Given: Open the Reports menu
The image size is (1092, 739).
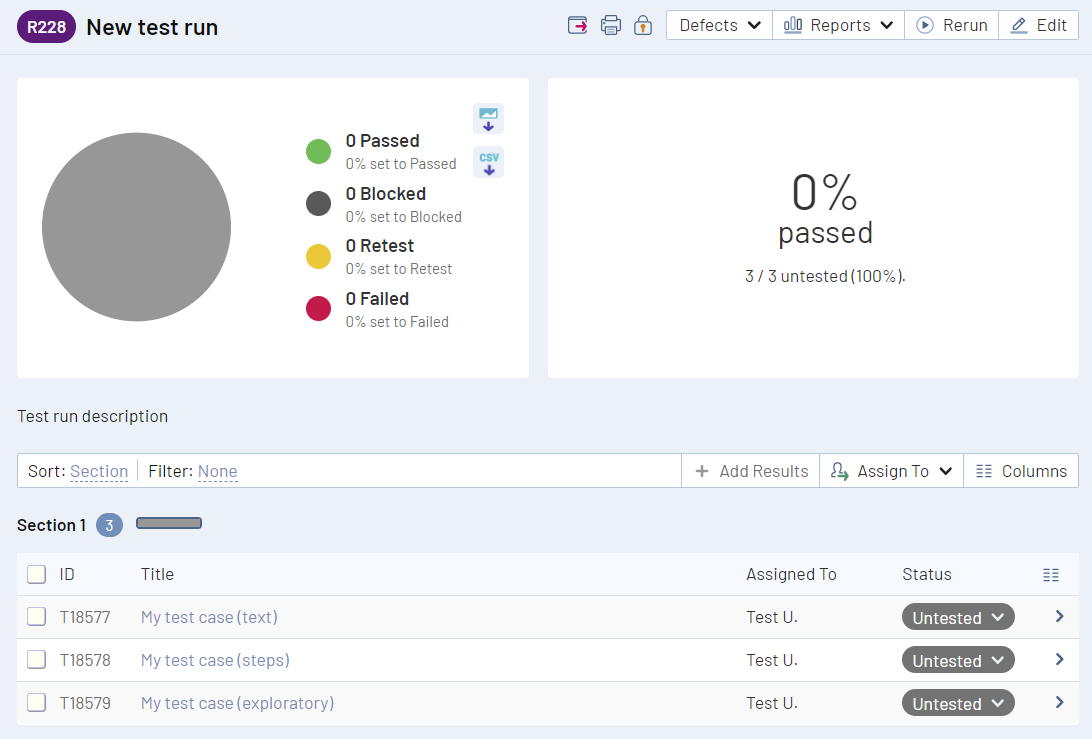Looking at the screenshot, I should (838, 25).
